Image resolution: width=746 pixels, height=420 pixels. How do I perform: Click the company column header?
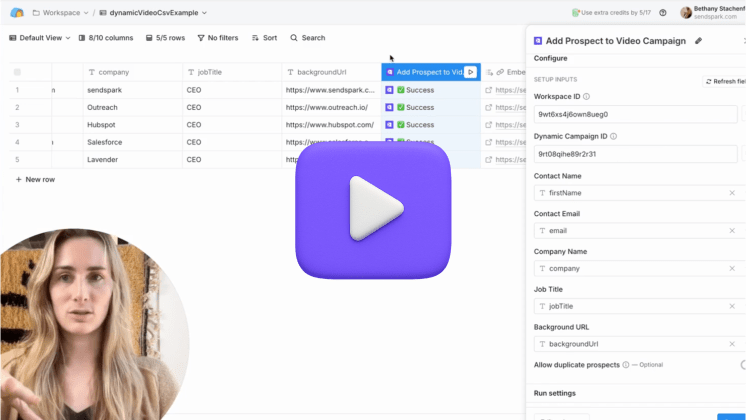pyautogui.click(x=133, y=72)
